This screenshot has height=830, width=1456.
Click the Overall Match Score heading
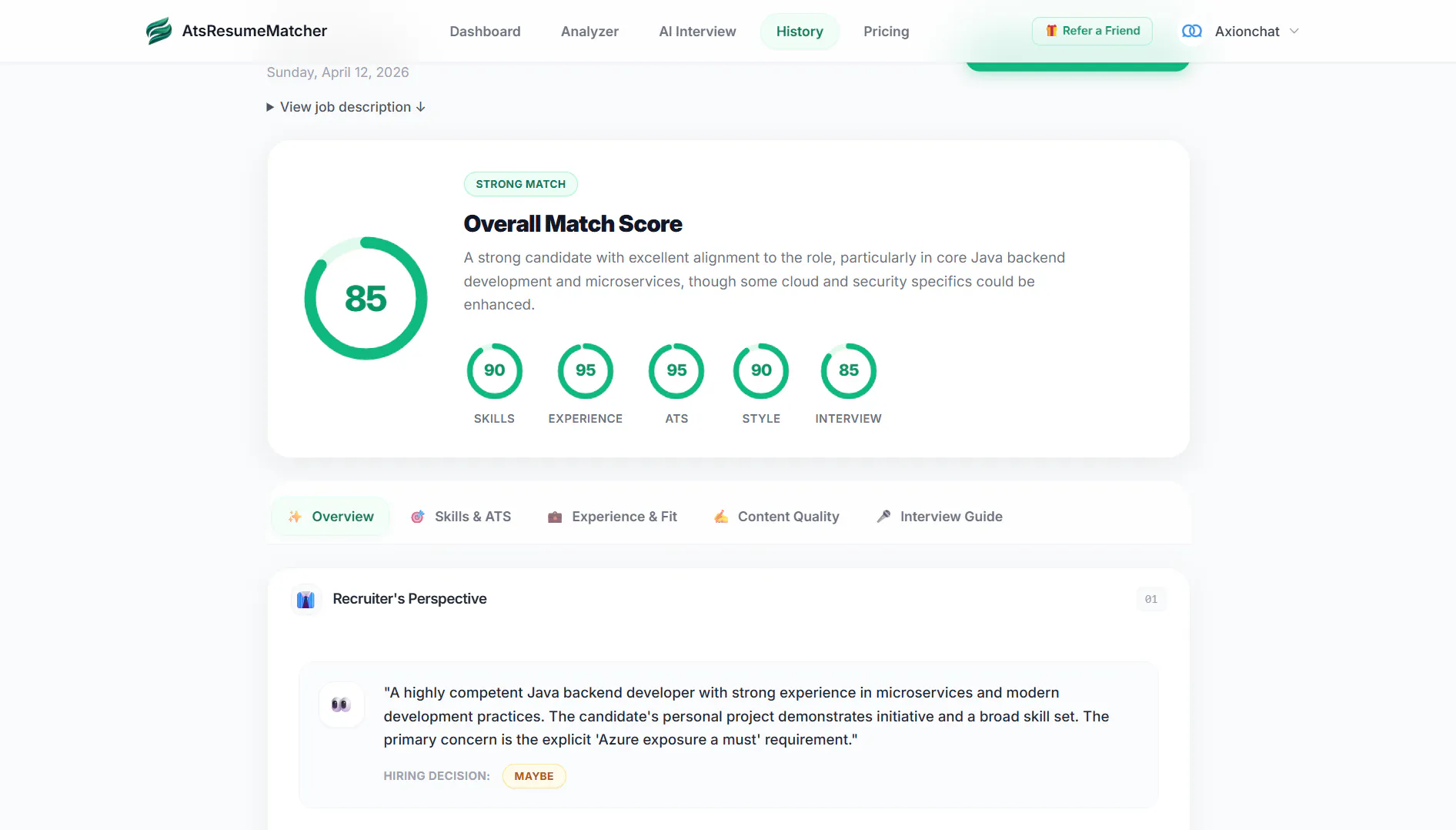pos(573,224)
